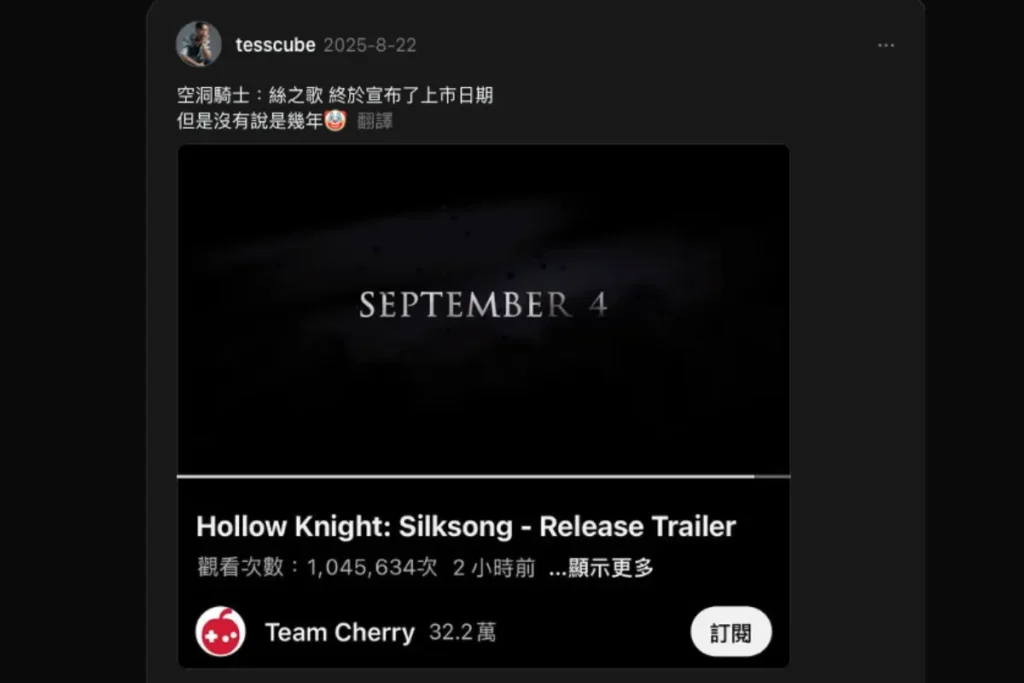The image size is (1024, 683).
Task: Click the Team Cherry channel logo
Action: (x=221, y=631)
